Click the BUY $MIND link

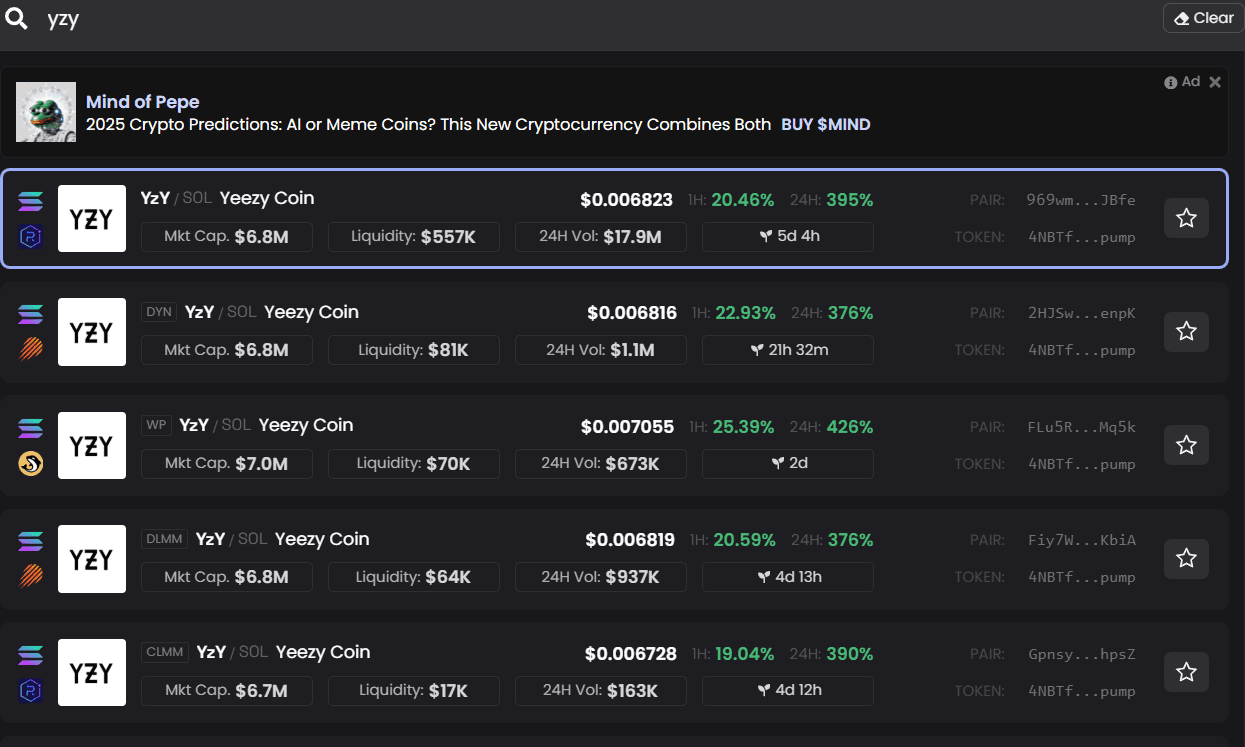pos(825,124)
